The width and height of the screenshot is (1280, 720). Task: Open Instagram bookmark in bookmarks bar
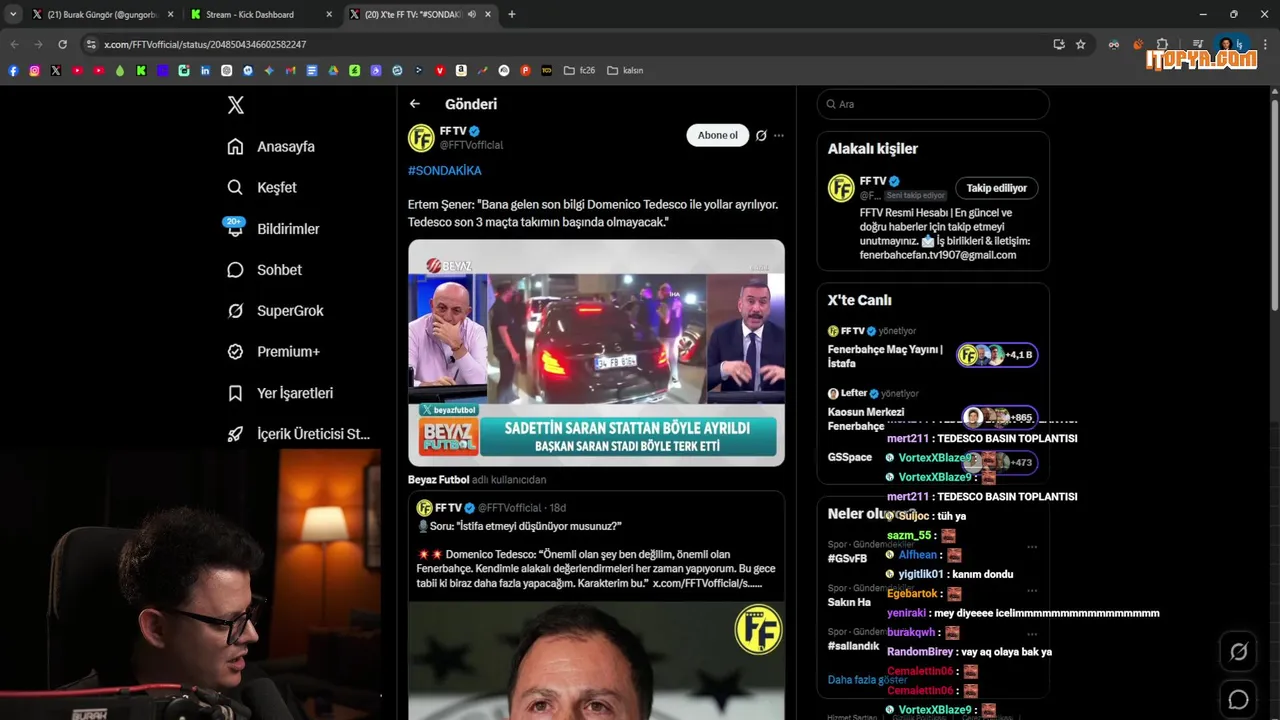[34, 70]
